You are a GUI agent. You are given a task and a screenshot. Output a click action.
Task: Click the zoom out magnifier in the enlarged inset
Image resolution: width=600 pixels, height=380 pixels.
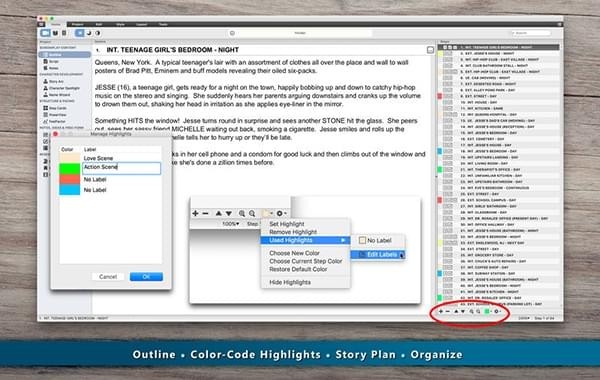coord(252,213)
